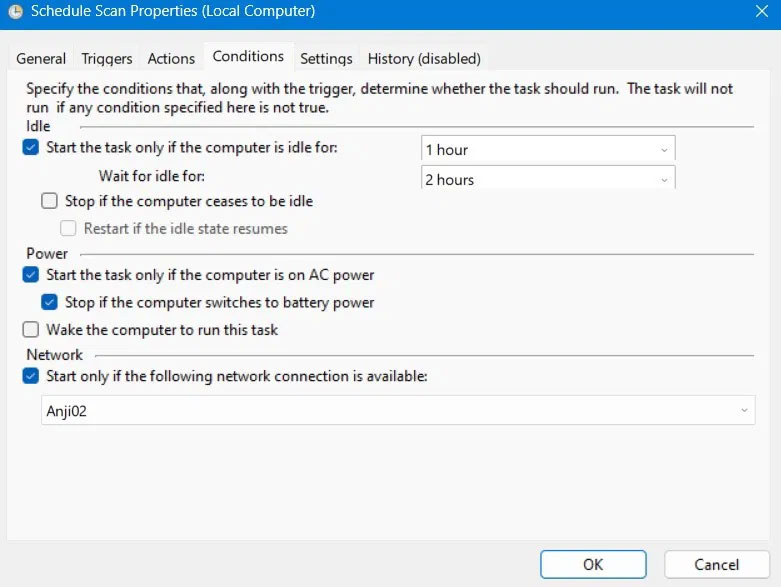This screenshot has height=587, width=781.
Task: Disable start only on AC power option
Action: click(31, 275)
